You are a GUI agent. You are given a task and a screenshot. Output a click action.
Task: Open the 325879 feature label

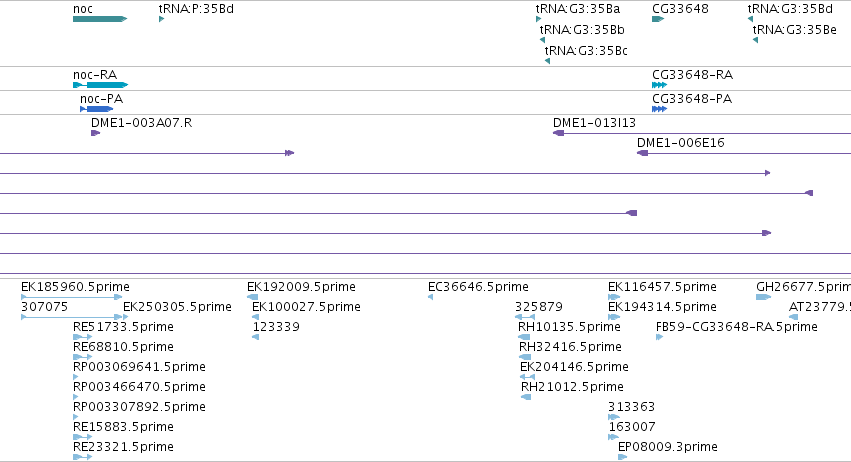click(538, 307)
